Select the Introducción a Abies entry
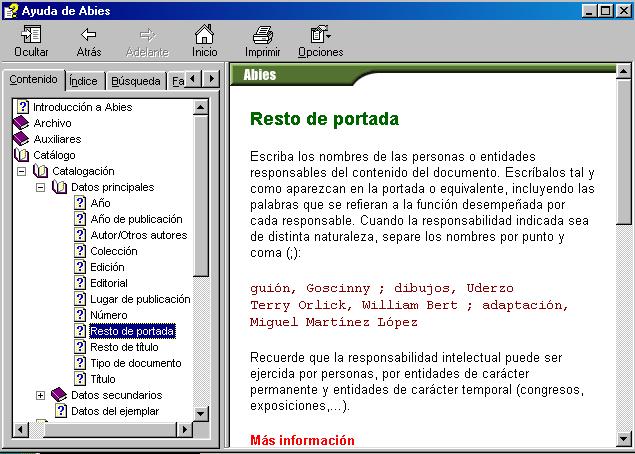This screenshot has width=635, height=454. (x=83, y=107)
